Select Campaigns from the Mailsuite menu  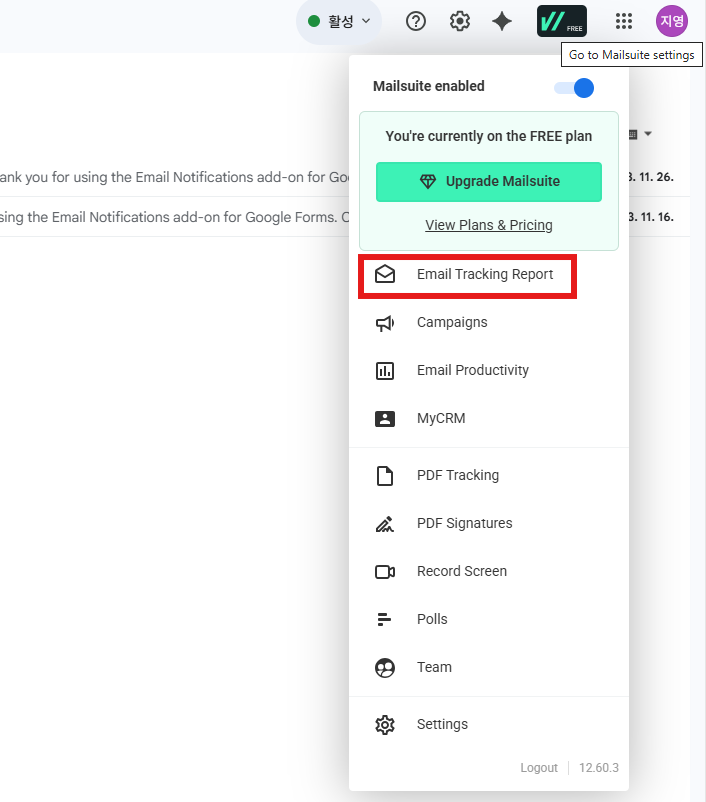489,323
